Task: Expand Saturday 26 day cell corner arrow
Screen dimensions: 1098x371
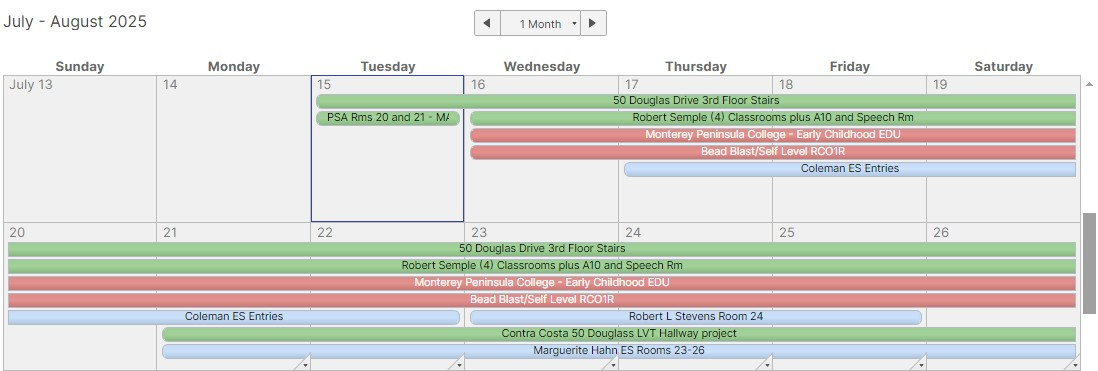Action: [1073, 363]
